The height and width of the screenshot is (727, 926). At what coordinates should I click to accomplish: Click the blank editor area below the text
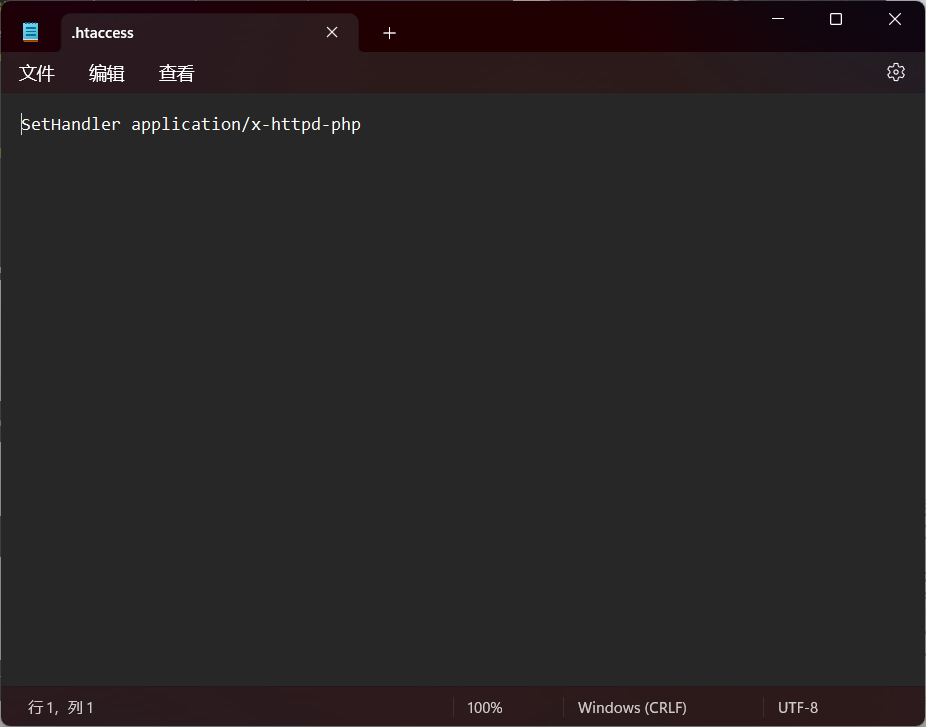point(460,400)
